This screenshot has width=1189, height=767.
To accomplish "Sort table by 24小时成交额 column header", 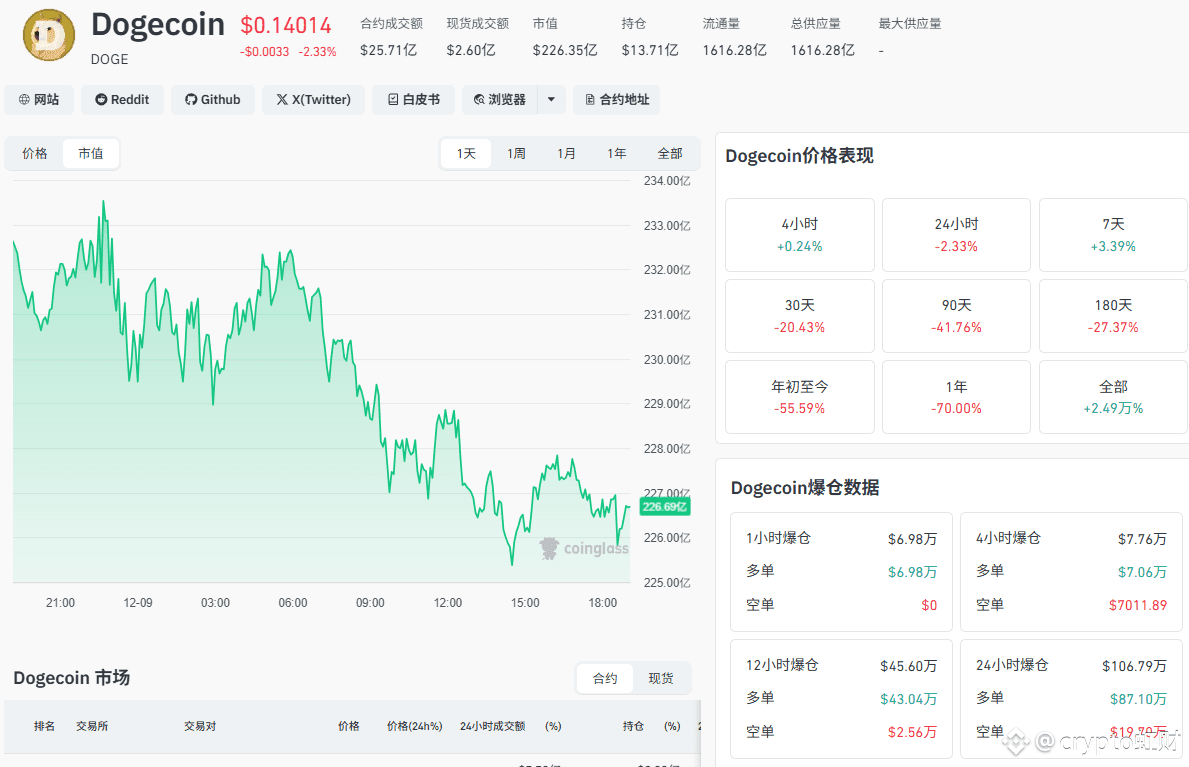I will [x=492, y=726].
